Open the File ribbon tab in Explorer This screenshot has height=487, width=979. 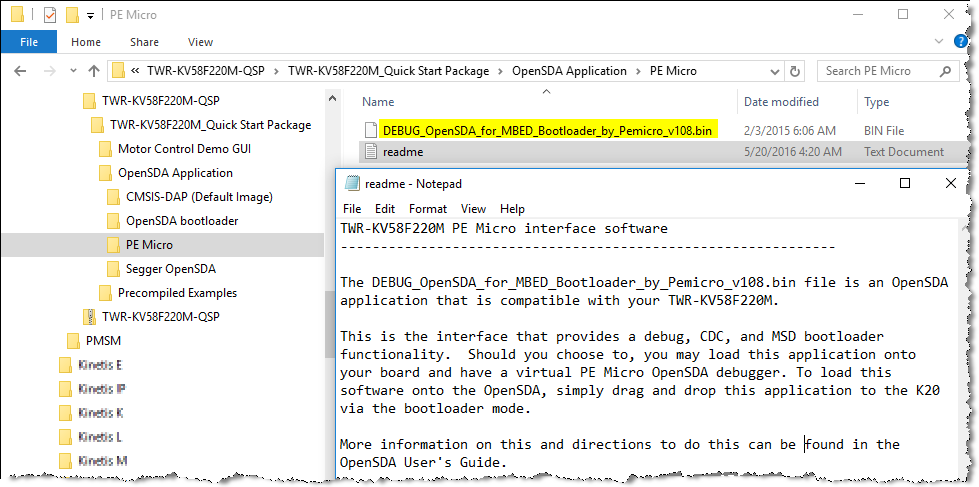click(x=29, y=42)
